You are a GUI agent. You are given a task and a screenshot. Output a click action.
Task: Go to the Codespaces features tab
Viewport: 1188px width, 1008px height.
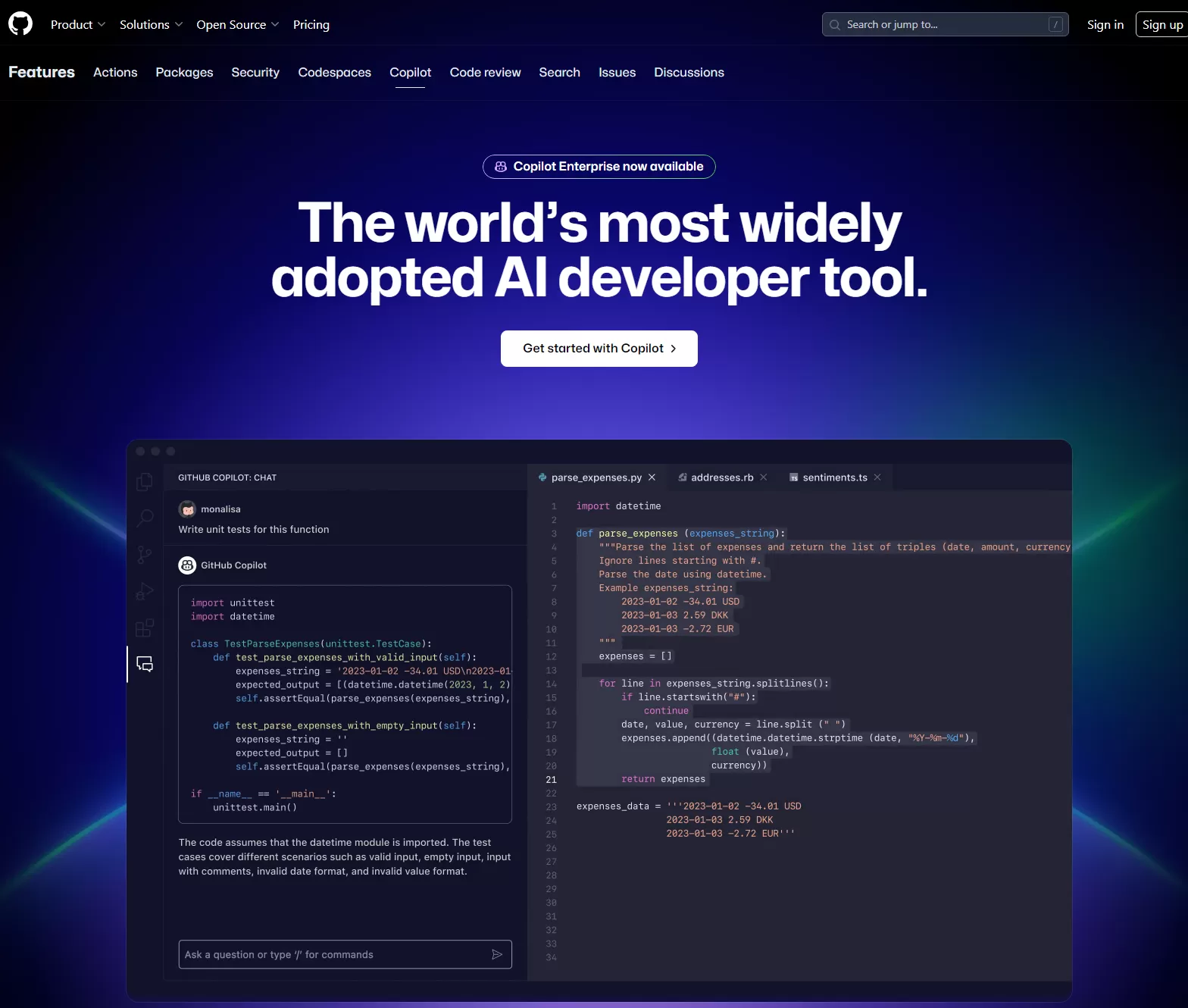(x=334, y=72)
